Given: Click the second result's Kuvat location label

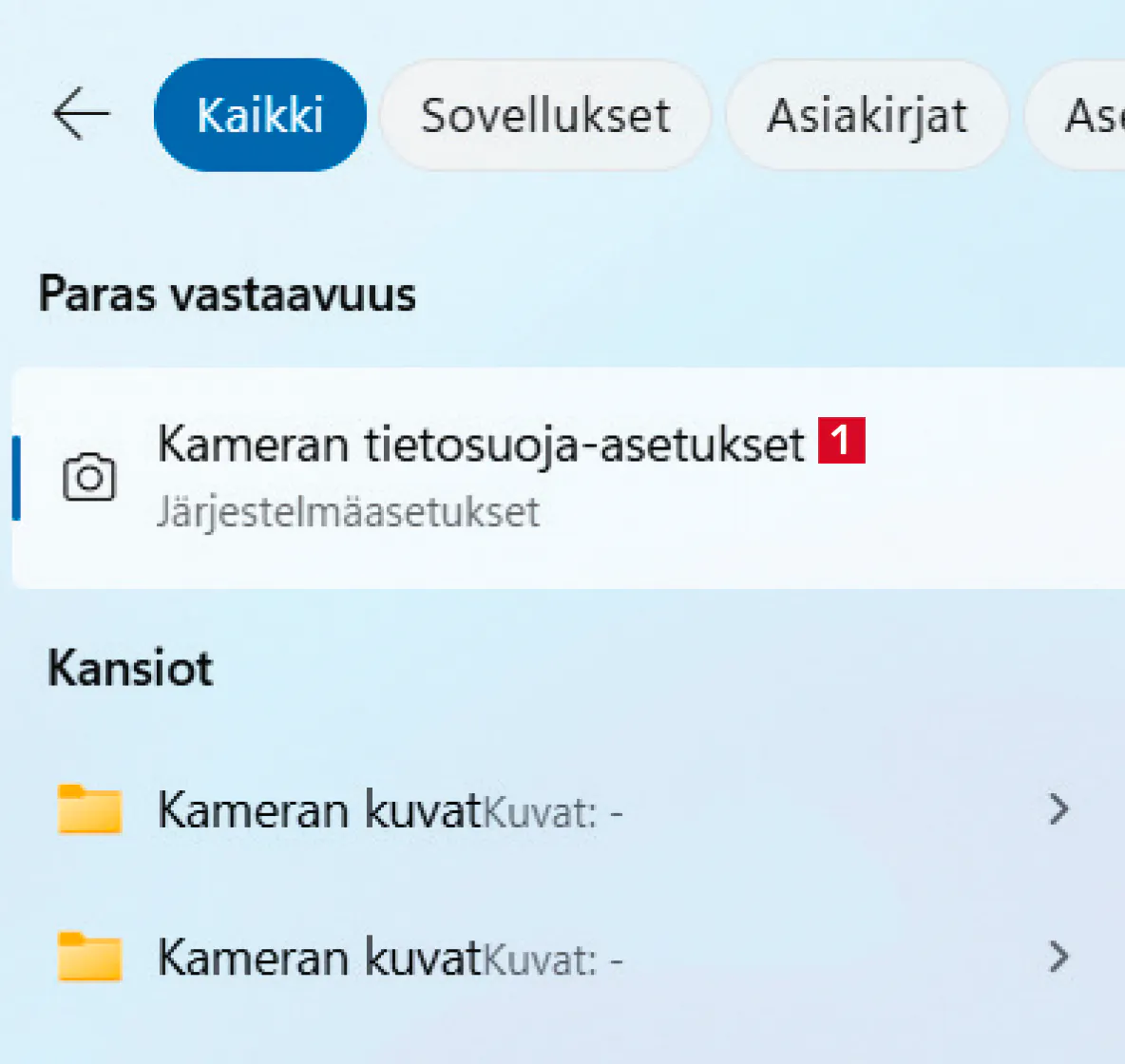Looking at the screenshot, I should pos(553,959).
